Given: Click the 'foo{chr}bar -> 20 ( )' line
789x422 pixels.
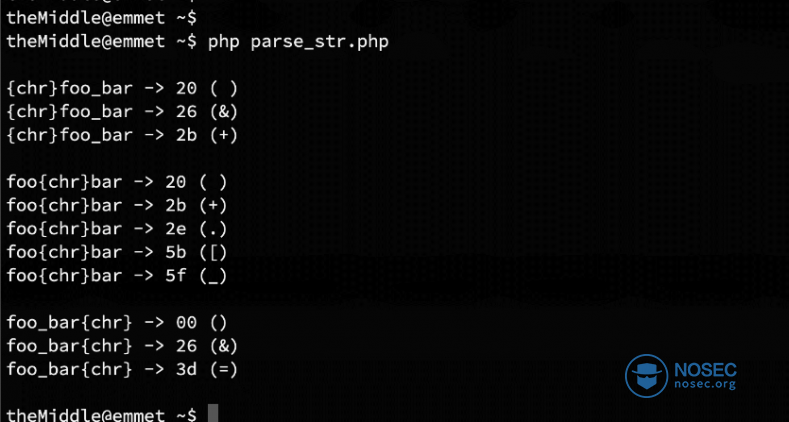Looking at the screenshot, I should tap(117, 182).
